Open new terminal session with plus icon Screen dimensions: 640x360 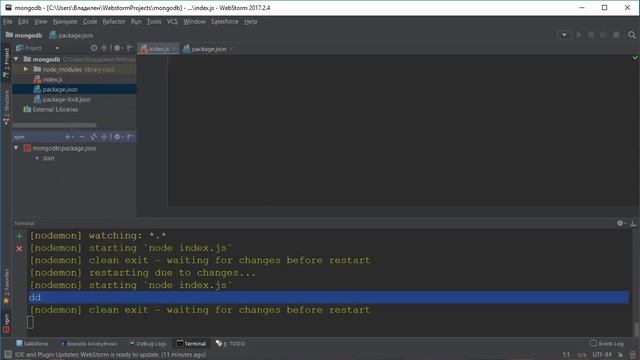point(19,236)
